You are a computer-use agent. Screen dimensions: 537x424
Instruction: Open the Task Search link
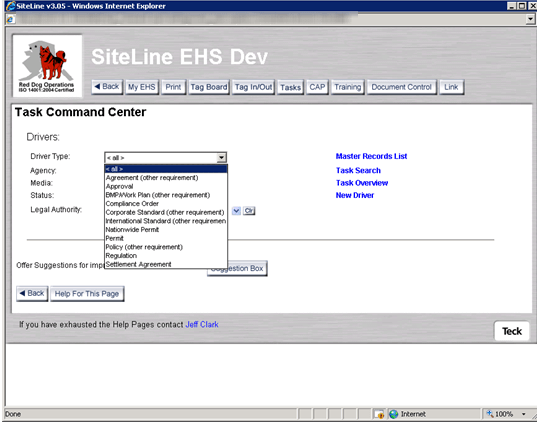(358, 170)
